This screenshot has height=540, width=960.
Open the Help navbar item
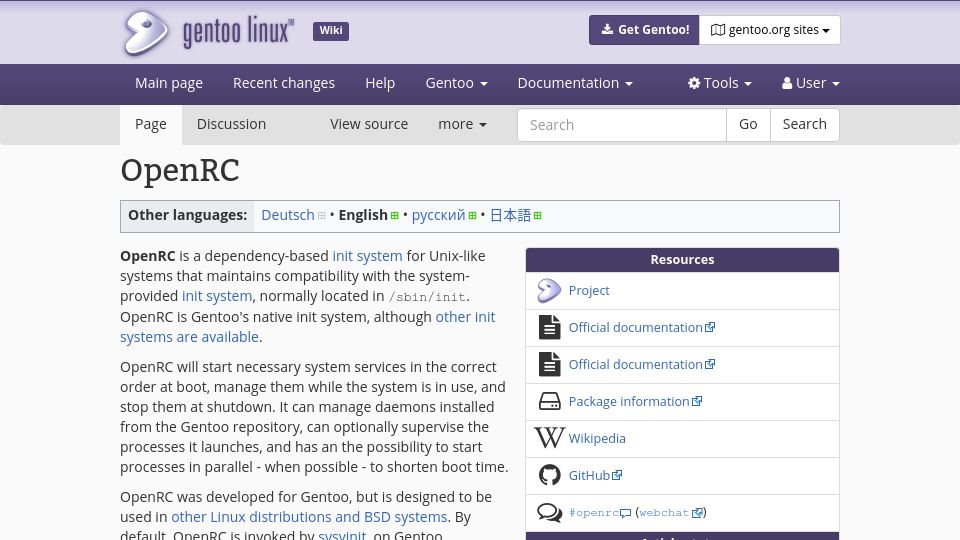380,83
